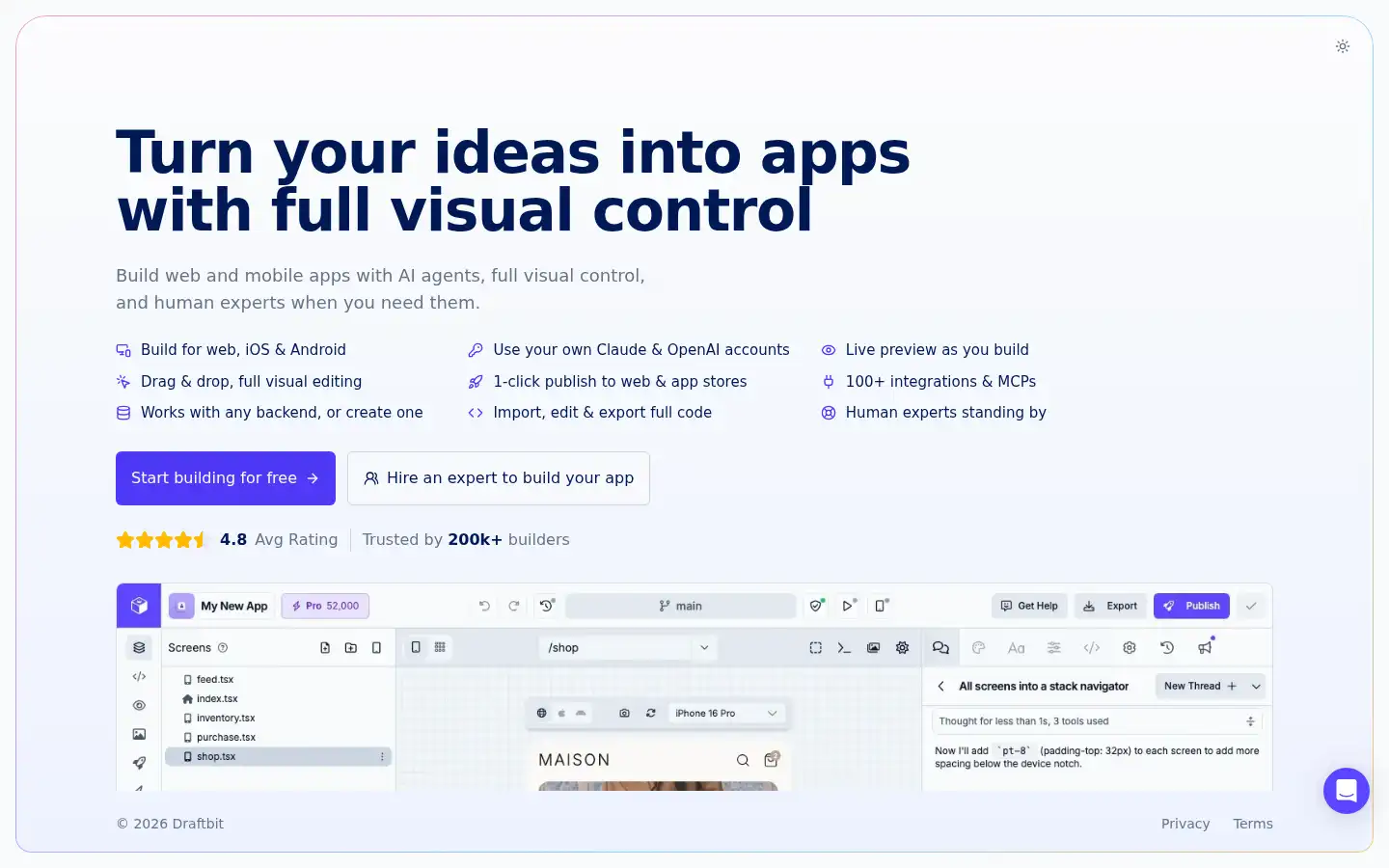Open the chat support bubble
Screen dimensions: 1389x868
tap(1347, 791)
